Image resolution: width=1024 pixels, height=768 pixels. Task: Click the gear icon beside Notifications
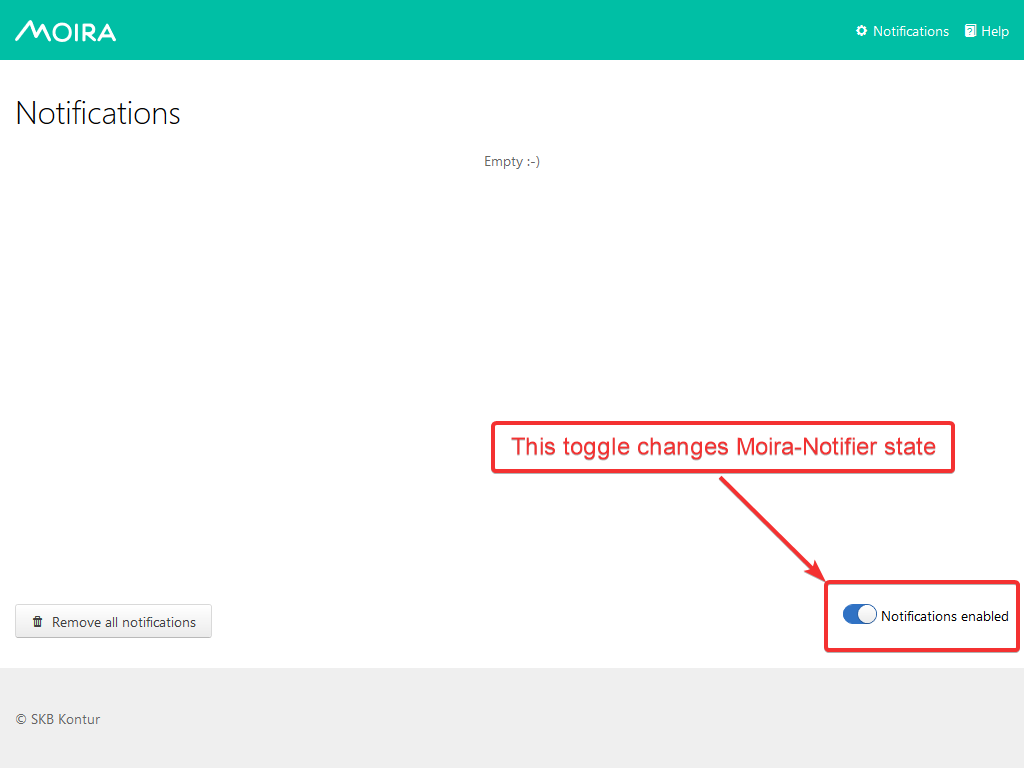862,31
